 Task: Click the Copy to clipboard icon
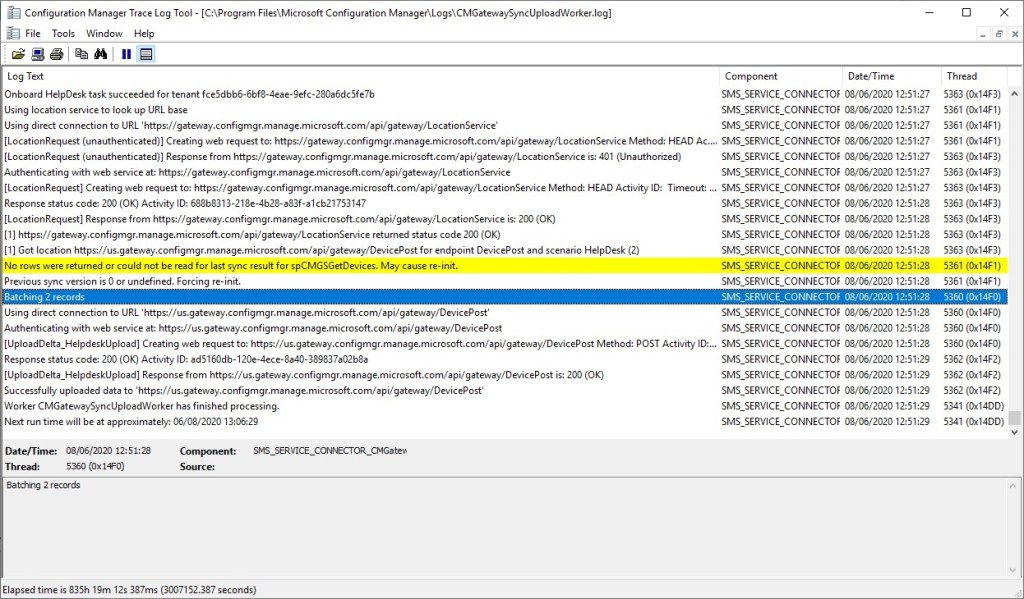pos(82,54)
